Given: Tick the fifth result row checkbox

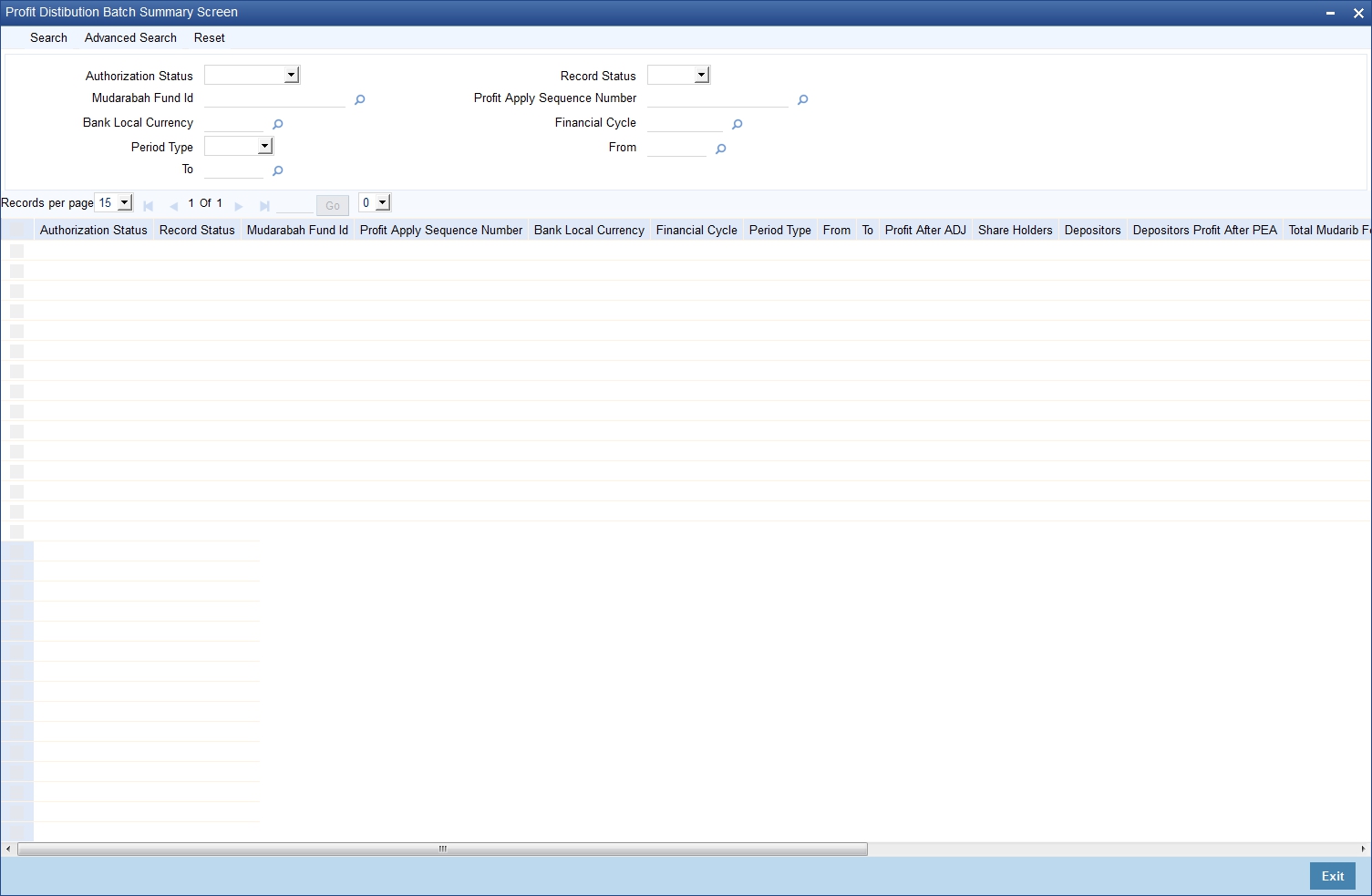Looking at the screenshot, I should click(x=16, y=331).
